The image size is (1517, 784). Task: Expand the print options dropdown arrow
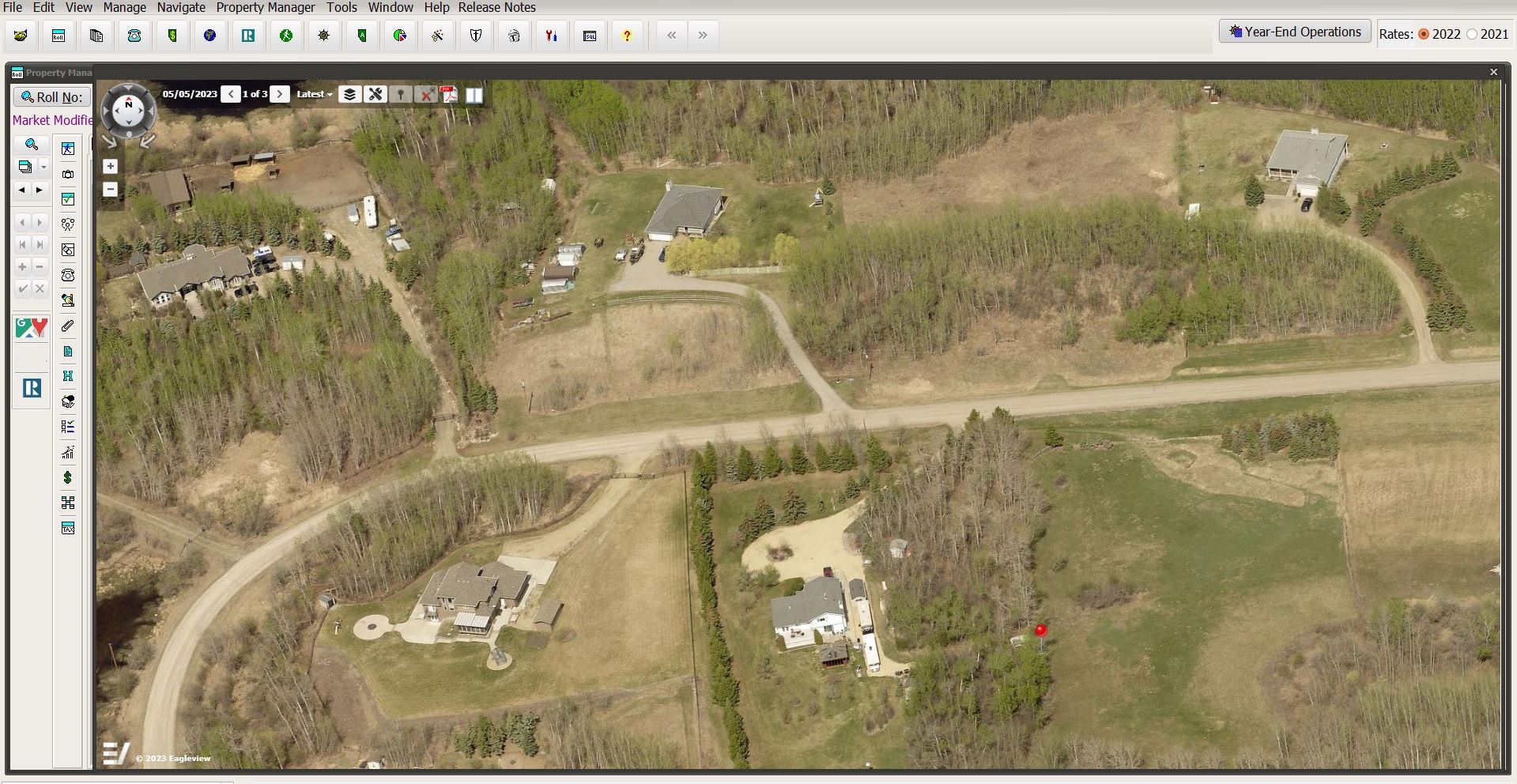point(43,166)
